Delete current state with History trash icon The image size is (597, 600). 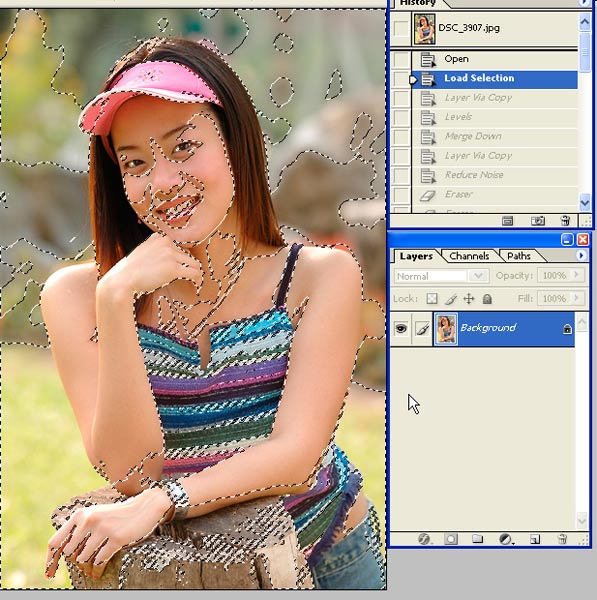[565, 221]
